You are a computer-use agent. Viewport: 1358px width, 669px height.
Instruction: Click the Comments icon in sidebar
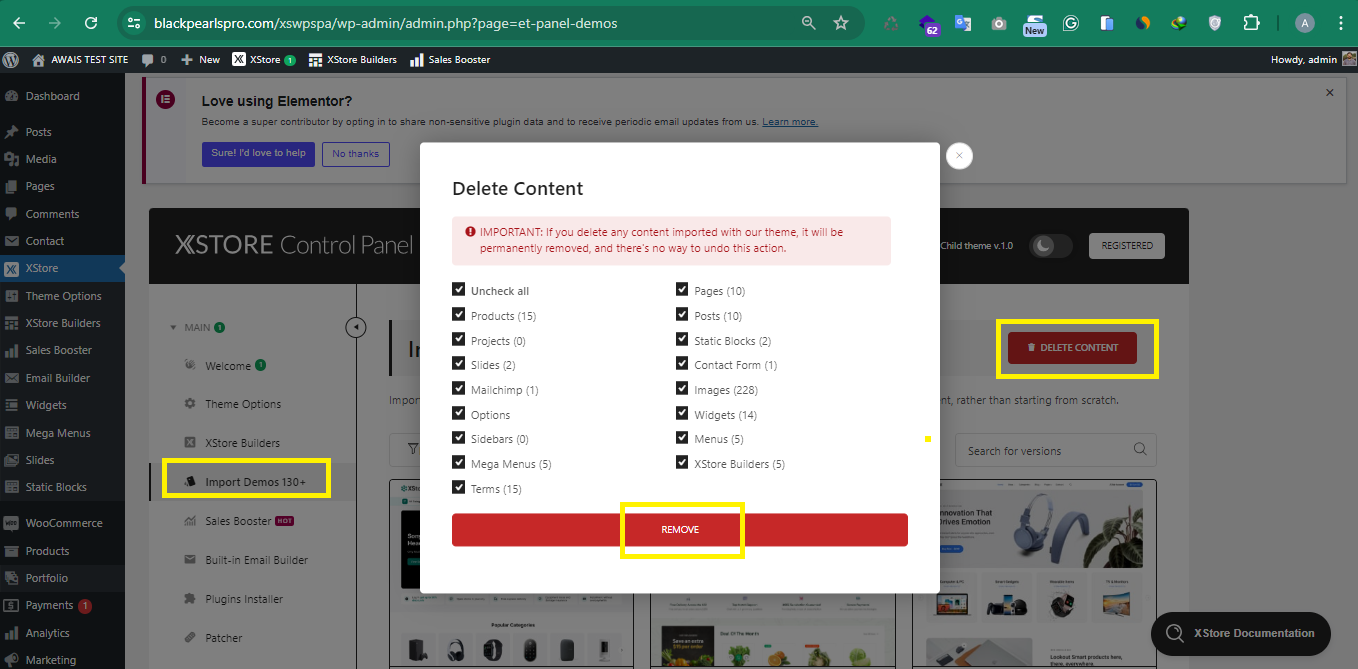point(12,214)
